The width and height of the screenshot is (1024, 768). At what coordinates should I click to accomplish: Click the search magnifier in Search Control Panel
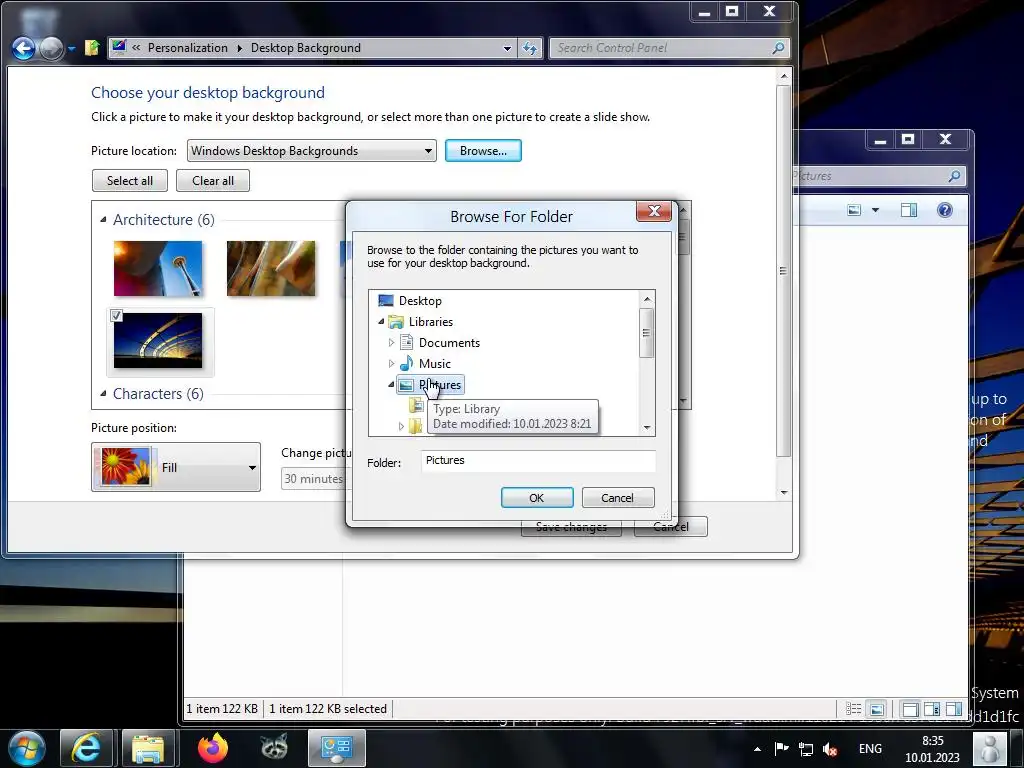pos(778,48)
